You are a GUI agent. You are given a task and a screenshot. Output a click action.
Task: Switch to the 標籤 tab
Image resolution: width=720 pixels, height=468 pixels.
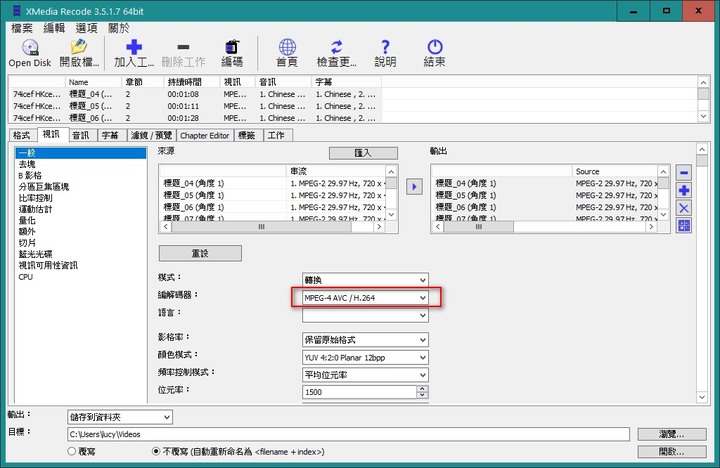[247, 135]
